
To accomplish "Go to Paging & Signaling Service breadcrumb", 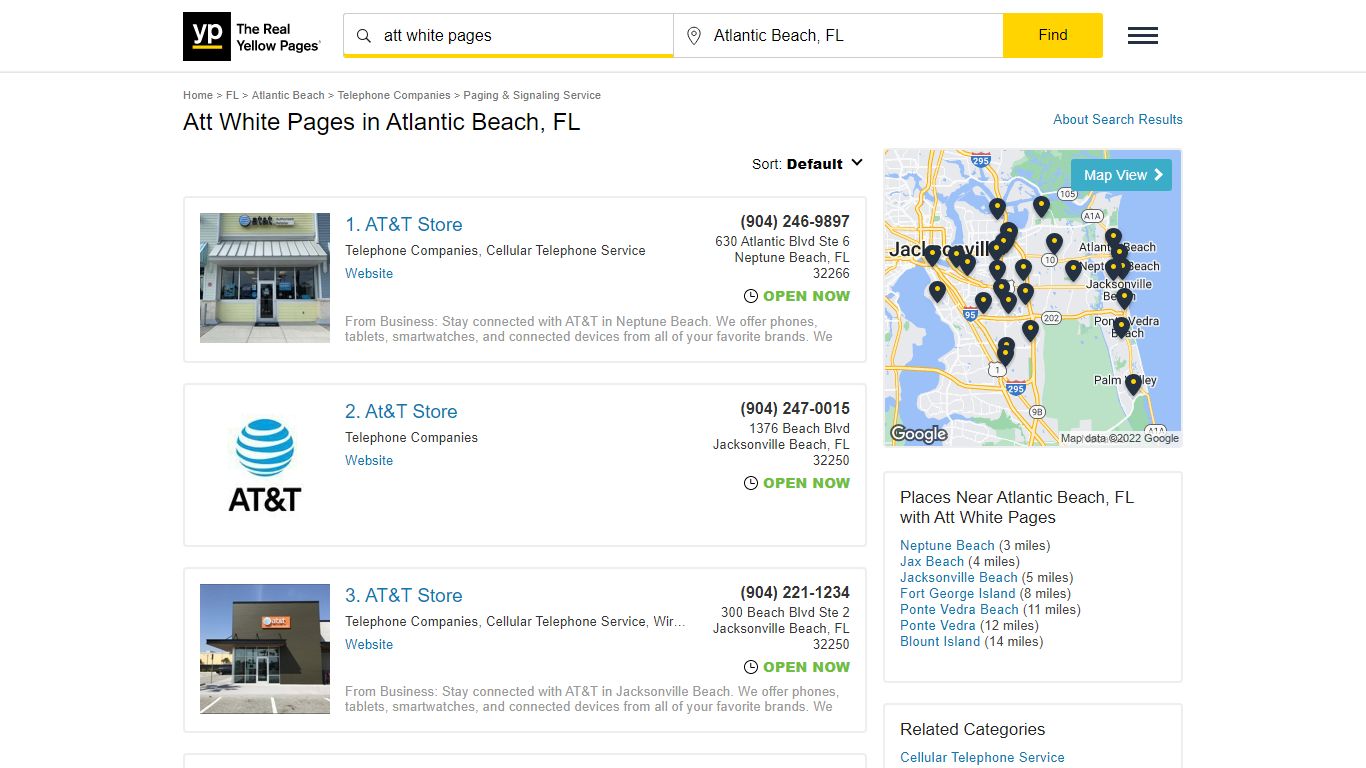I will pos(532,95).
